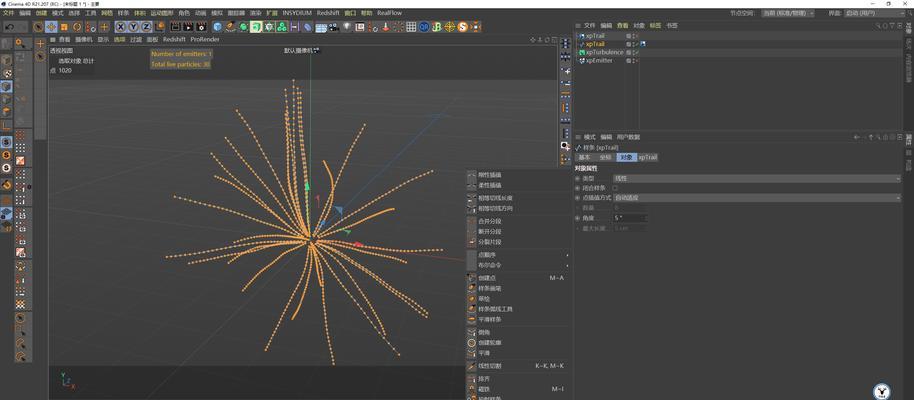
Task: Click back arrow in Attribute Manager
Action: click(x=856, y=137)
